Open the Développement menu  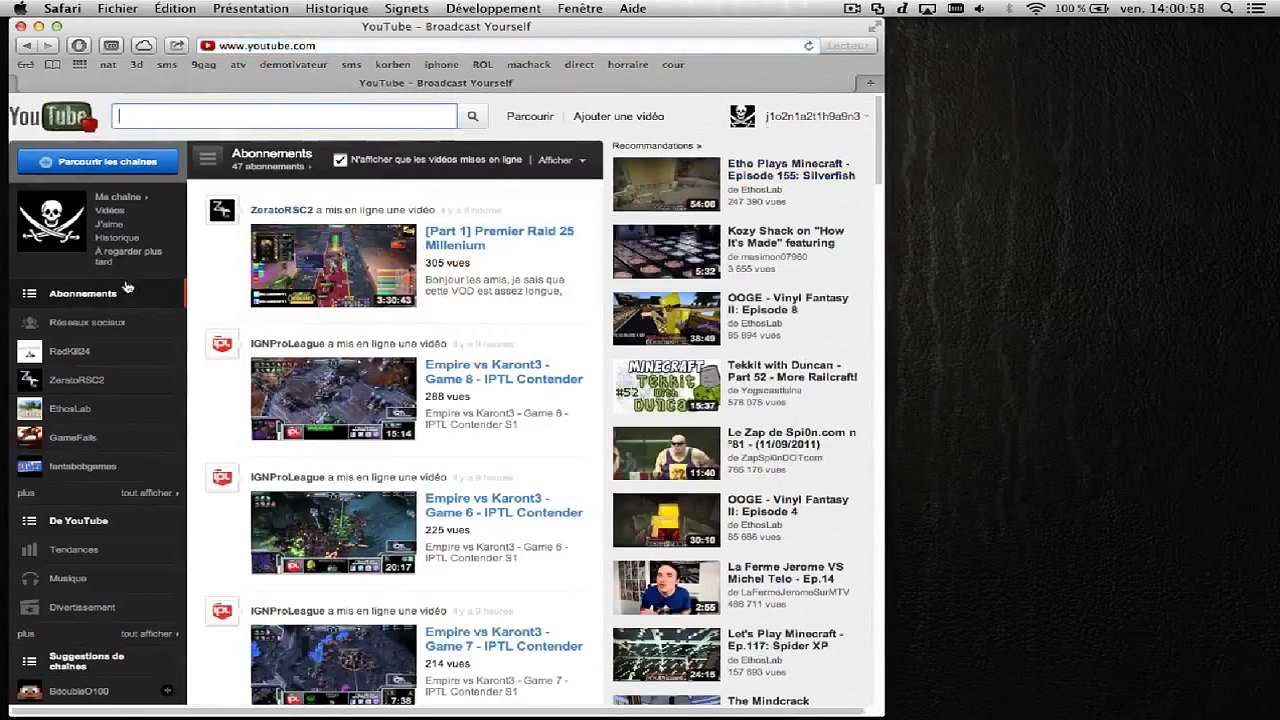[493, 9]
